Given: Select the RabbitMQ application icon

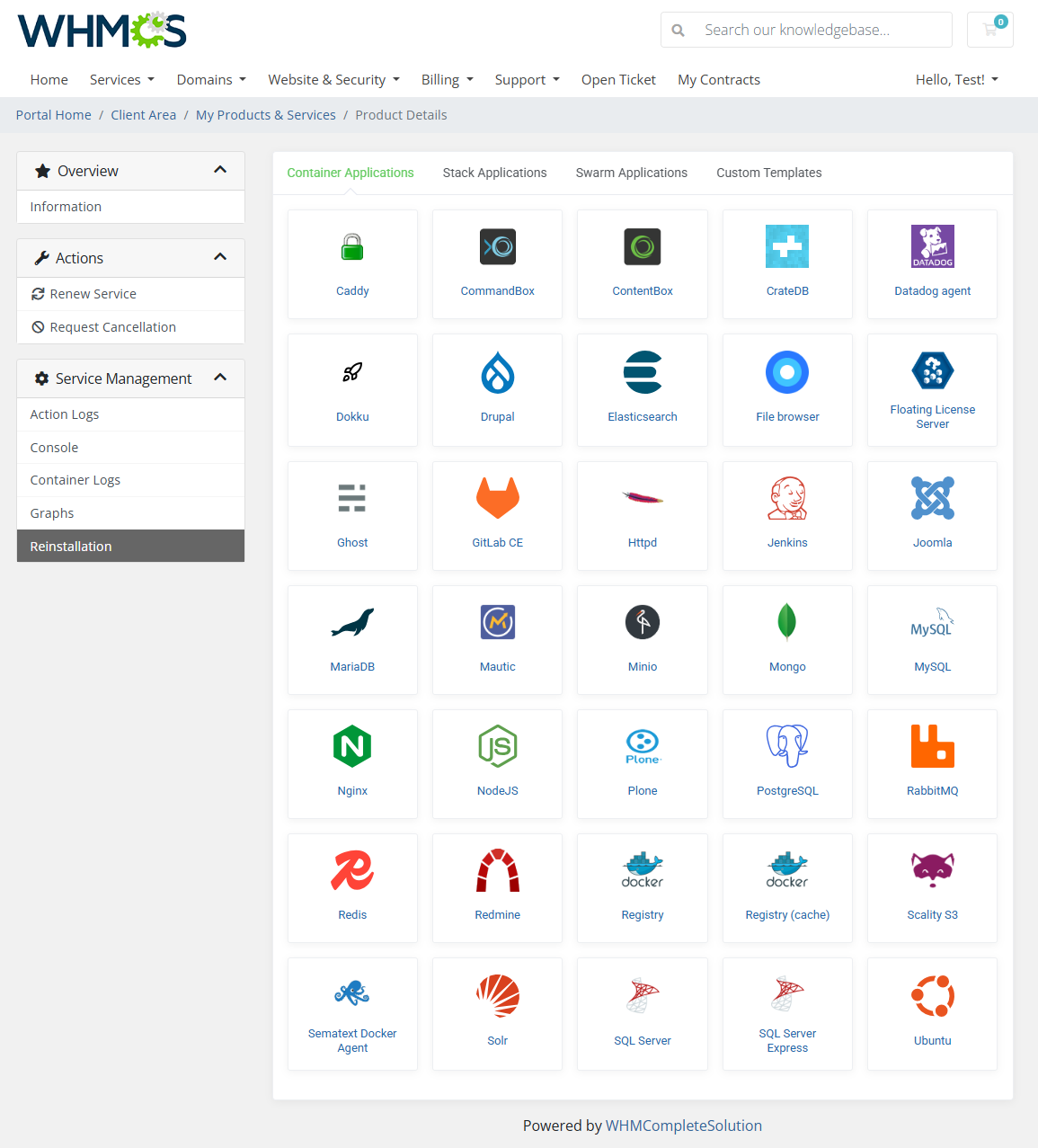Looking at the screenshot, I should (x=932, y=764).
